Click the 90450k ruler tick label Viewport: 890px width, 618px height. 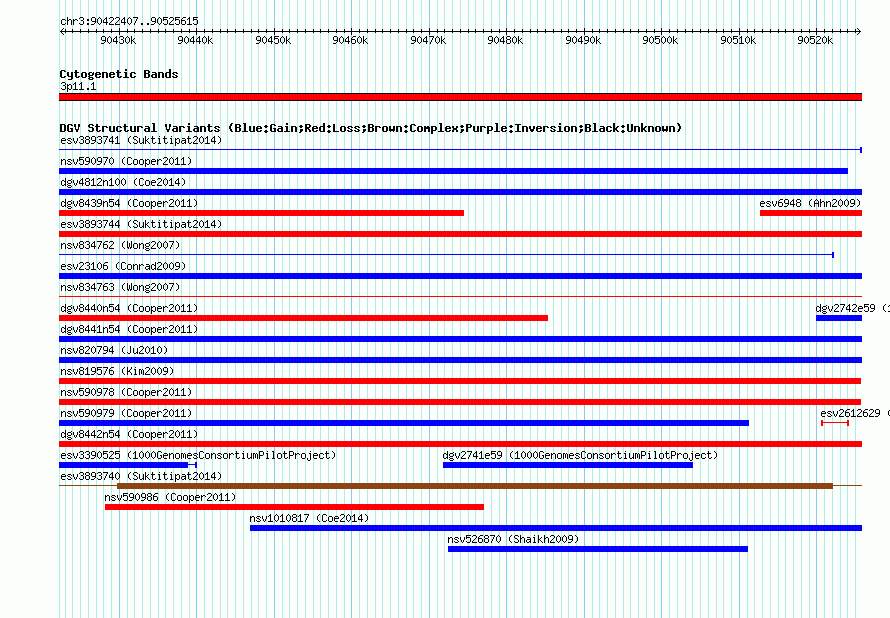pyautogui.click(x=273, y=40)
